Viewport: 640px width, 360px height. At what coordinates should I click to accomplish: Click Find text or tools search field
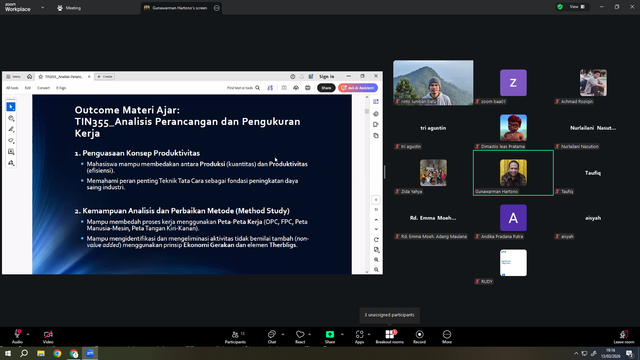coord(243,88)
